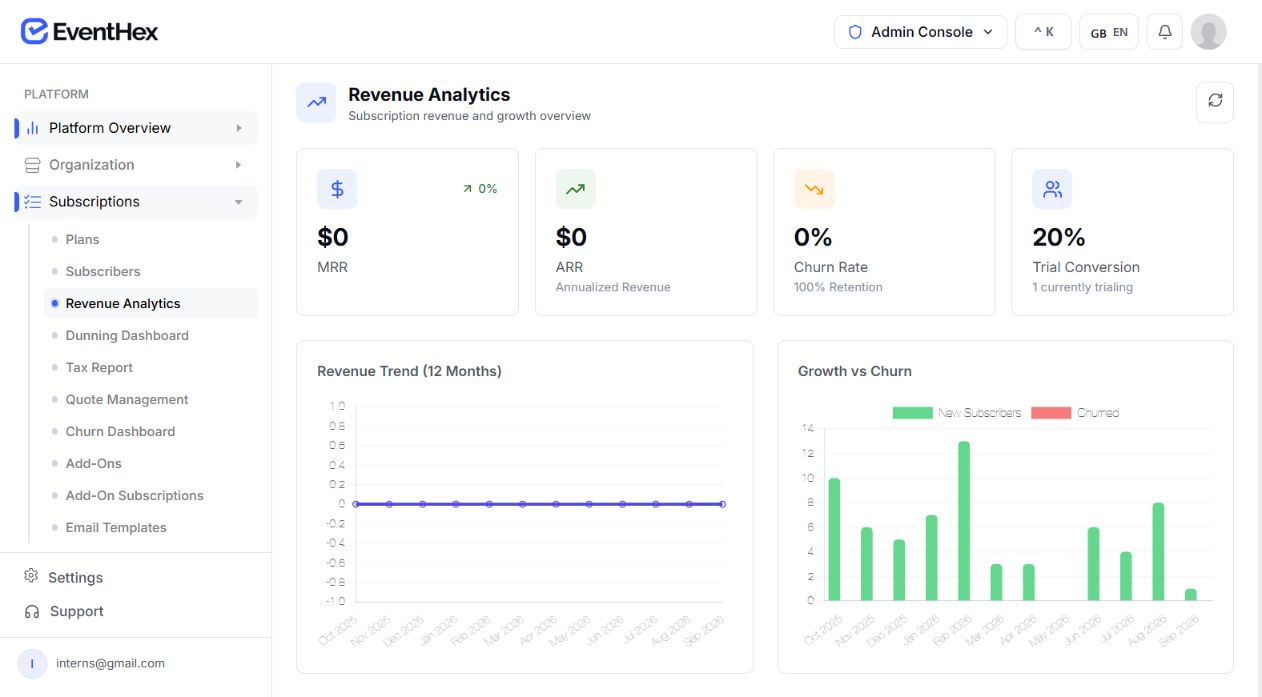Image resolution: width=1262 pixels, height=697 pixels.
Task: Click the Revenue Analytics trend header icon
Action: (316, 102)
